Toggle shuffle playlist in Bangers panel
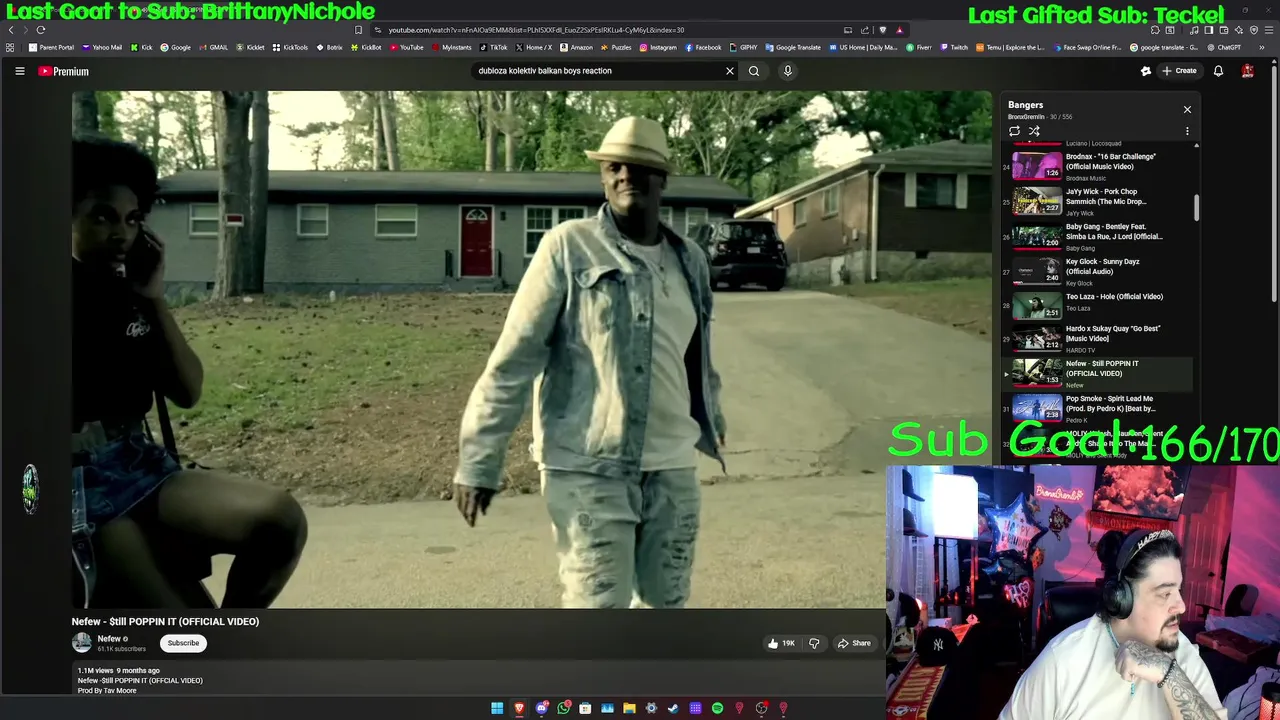 (1034, 131)
